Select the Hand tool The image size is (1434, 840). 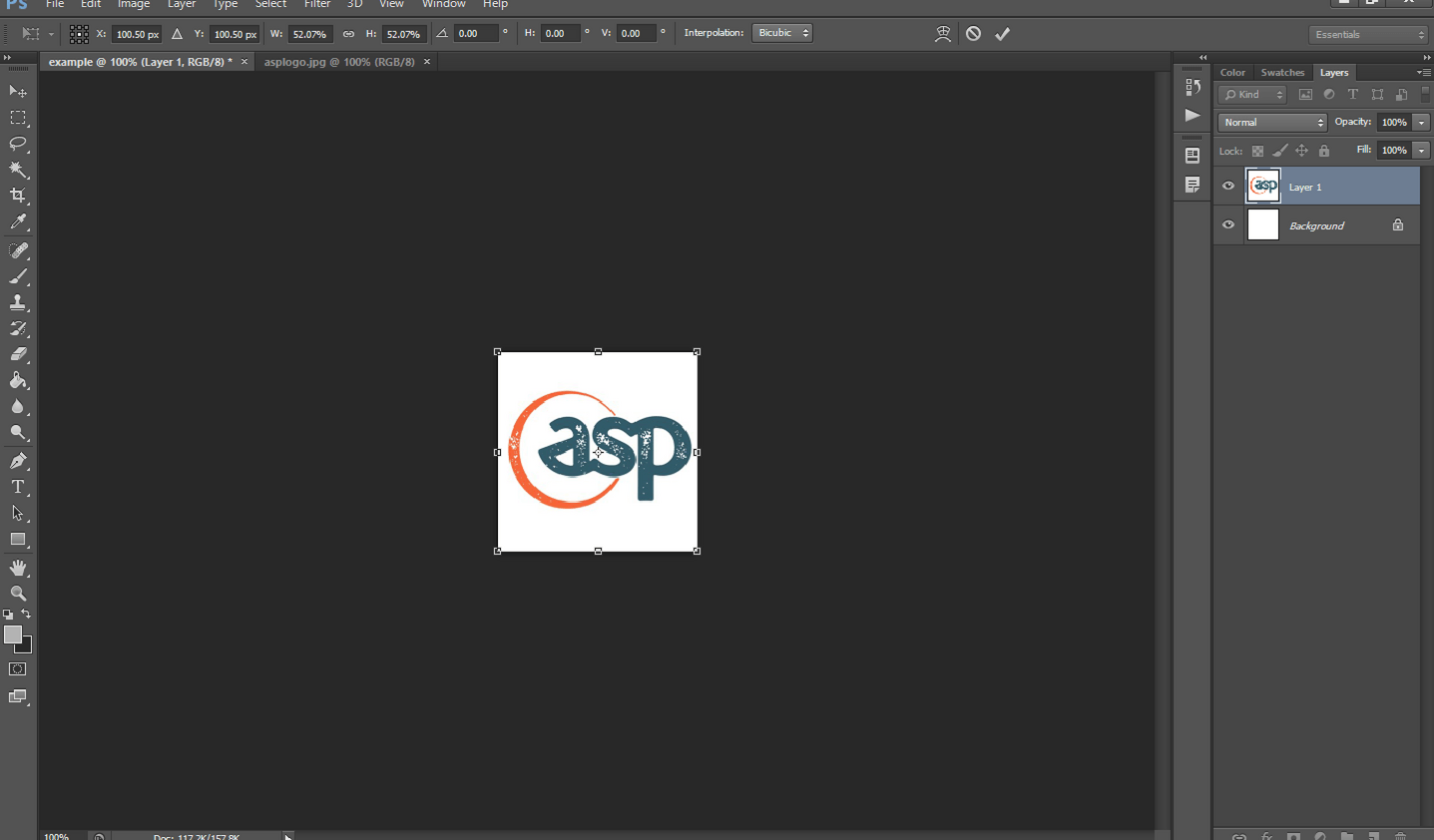(18, 568)
